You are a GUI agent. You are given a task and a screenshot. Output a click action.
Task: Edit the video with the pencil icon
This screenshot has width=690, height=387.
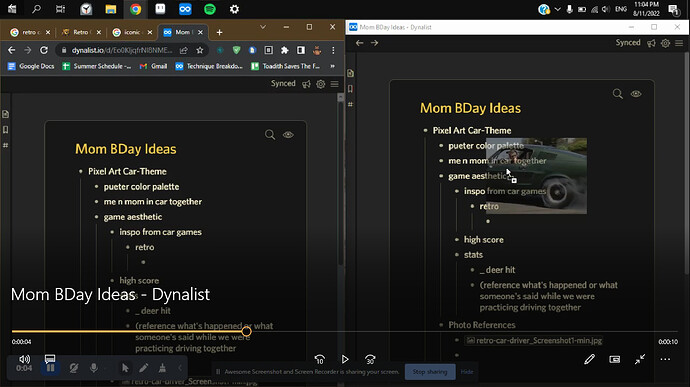pyautogui.click(x=589, y=360)
